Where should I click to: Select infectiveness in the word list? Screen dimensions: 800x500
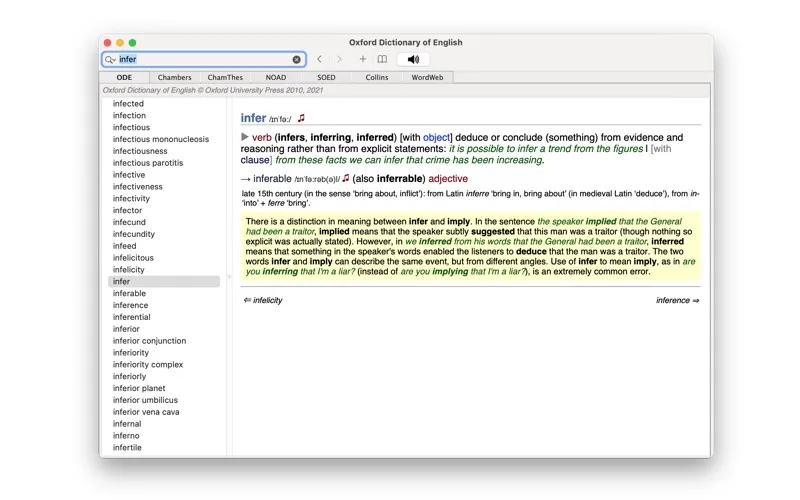(137, 187)
